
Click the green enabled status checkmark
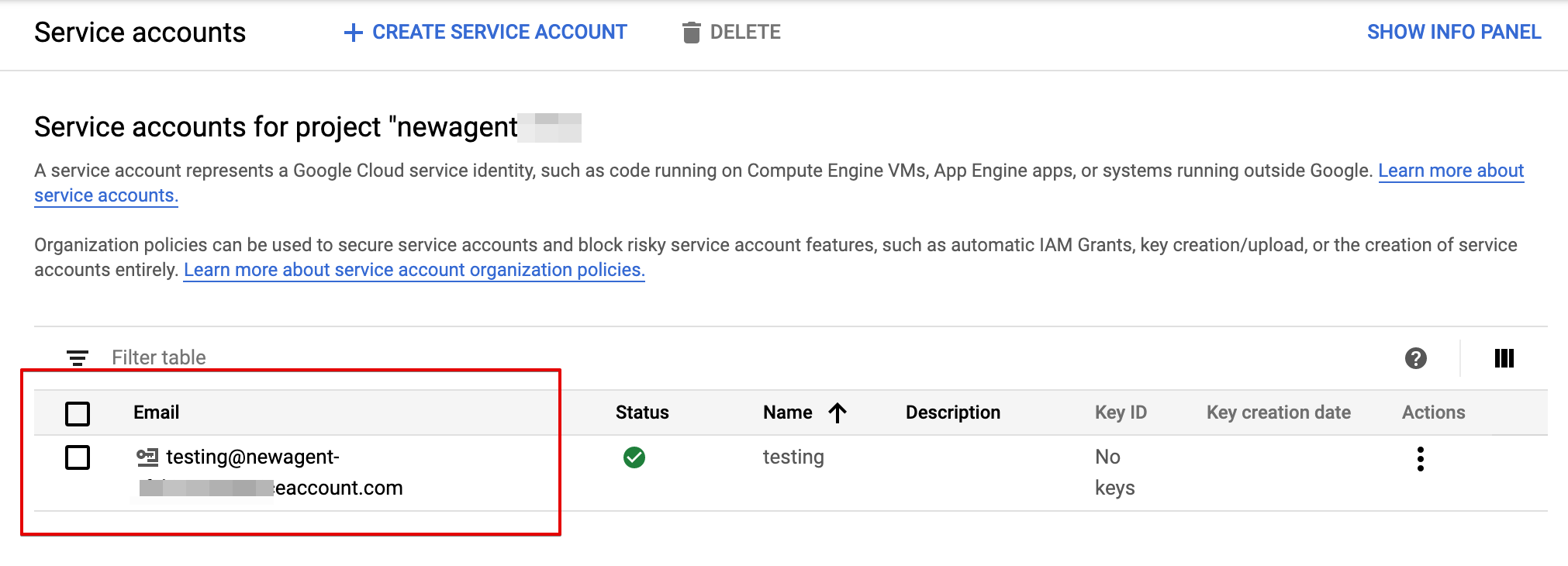pyautogui.click(x=634, y=457)
